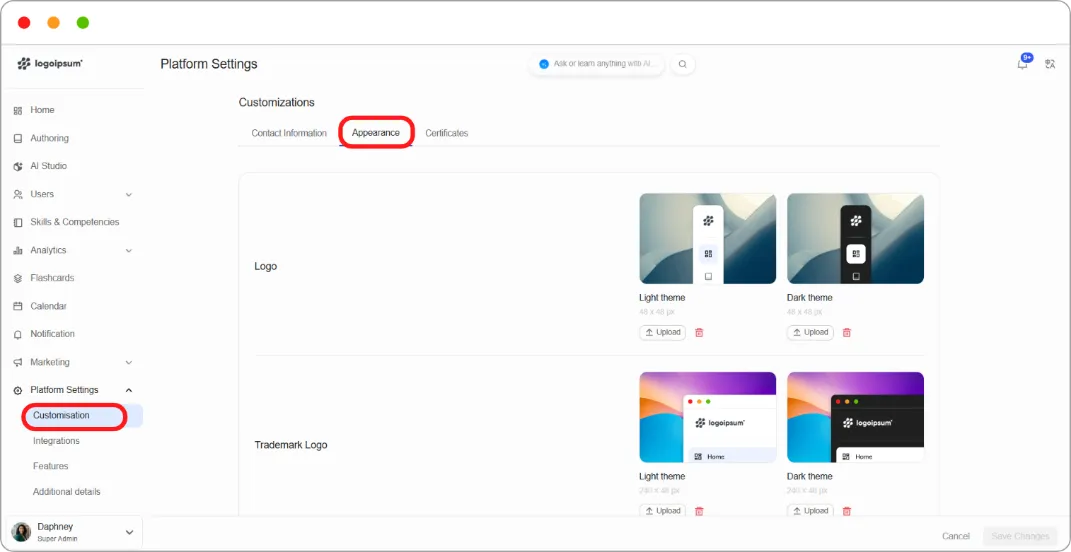This screenshot has height=552, width=1071.
Task: Open the Analytics section
Action: (73, 250)
